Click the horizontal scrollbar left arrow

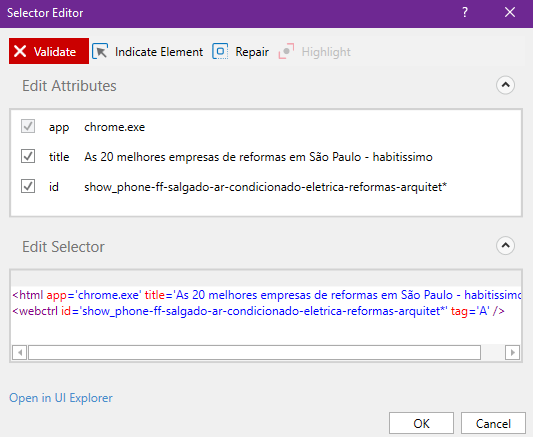point(20,352)
